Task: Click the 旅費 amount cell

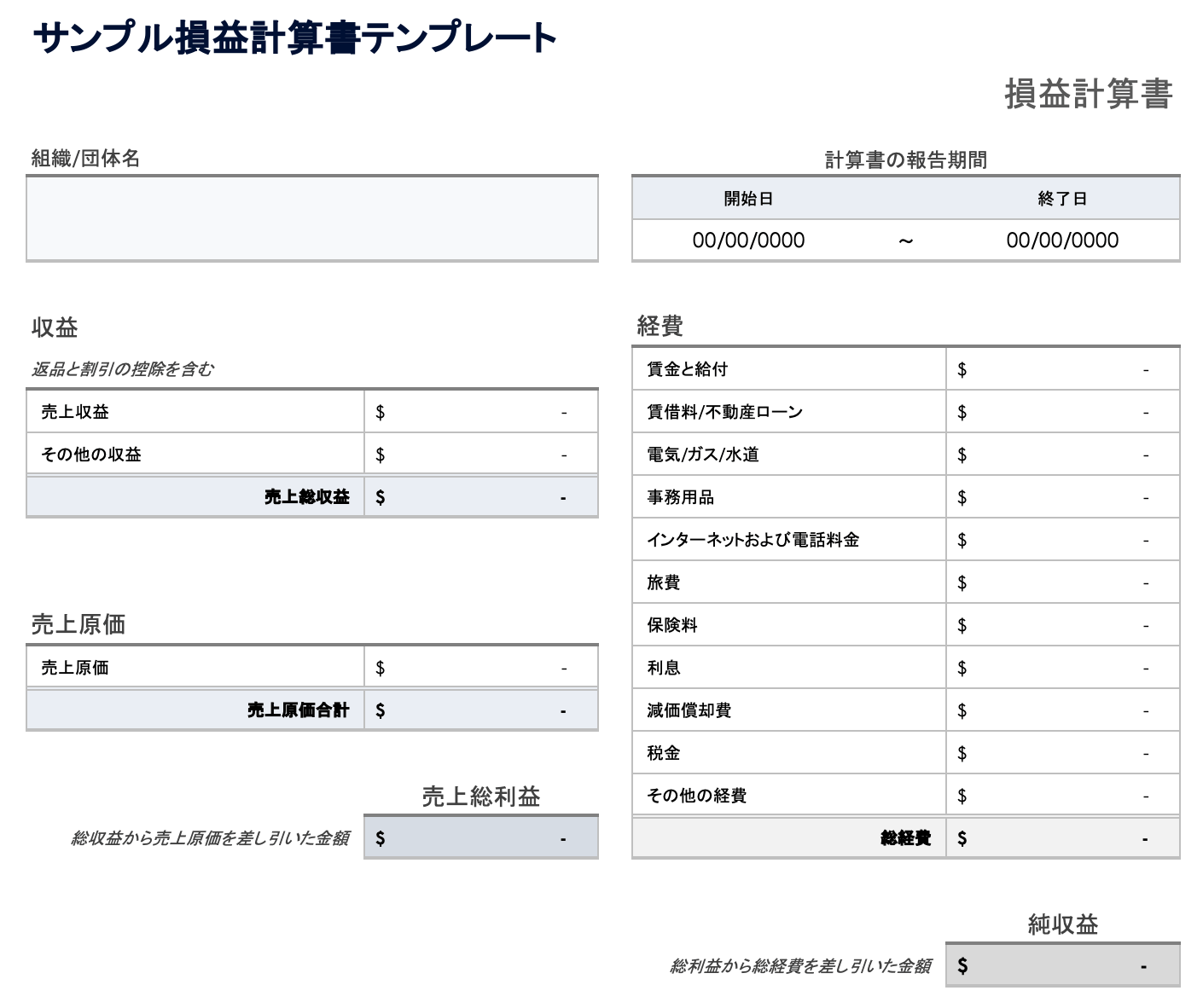Action: pyautogui.click(x=1063, y=582)
